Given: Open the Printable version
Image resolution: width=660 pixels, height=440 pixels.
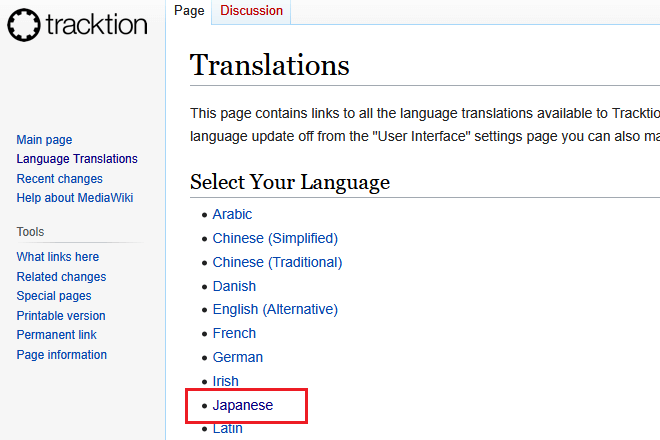Looking at the screenshot, I should (61, 316).
